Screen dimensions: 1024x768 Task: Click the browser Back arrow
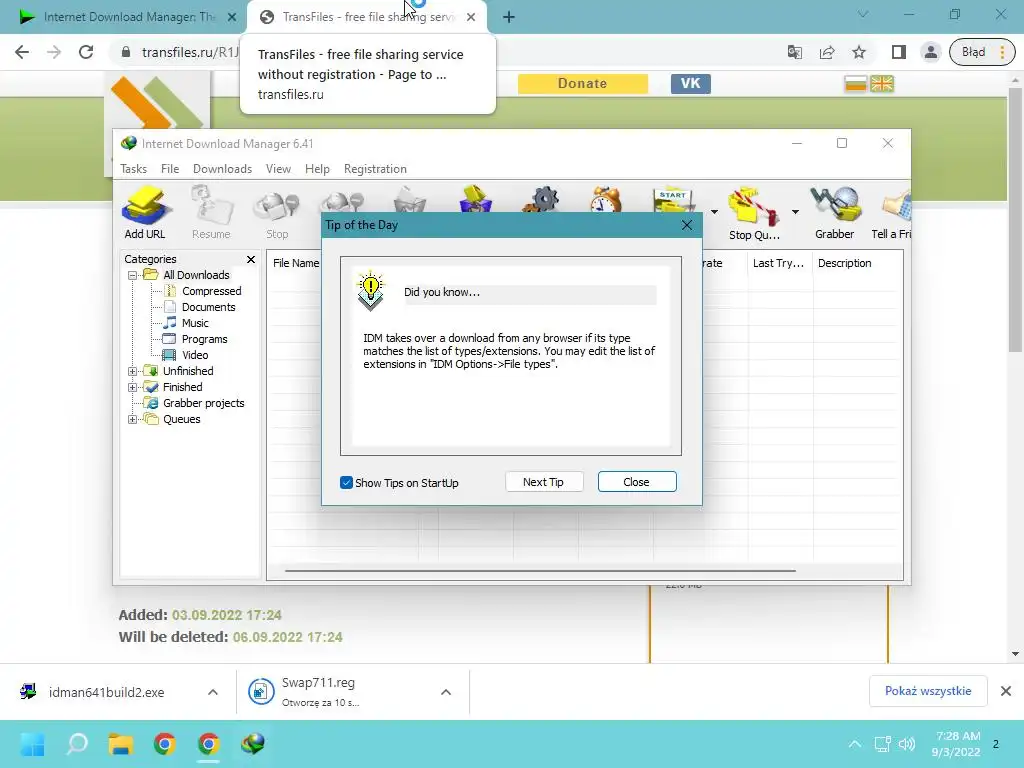click(x=22, y=52)
